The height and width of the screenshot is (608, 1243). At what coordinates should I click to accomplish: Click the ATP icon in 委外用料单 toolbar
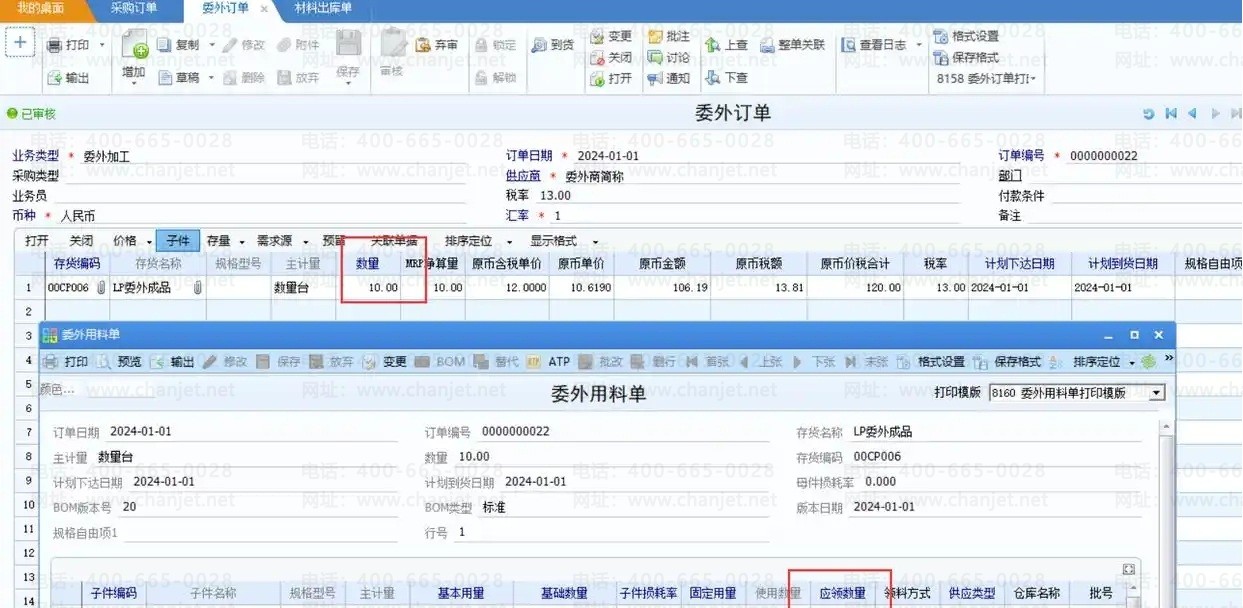click(x=533, y=362)
